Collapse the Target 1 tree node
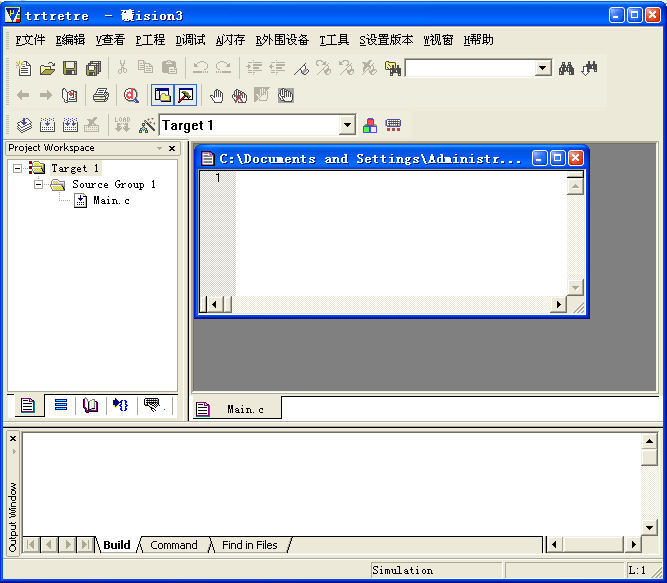Screen dimensions: 667x583 [17, 168]
